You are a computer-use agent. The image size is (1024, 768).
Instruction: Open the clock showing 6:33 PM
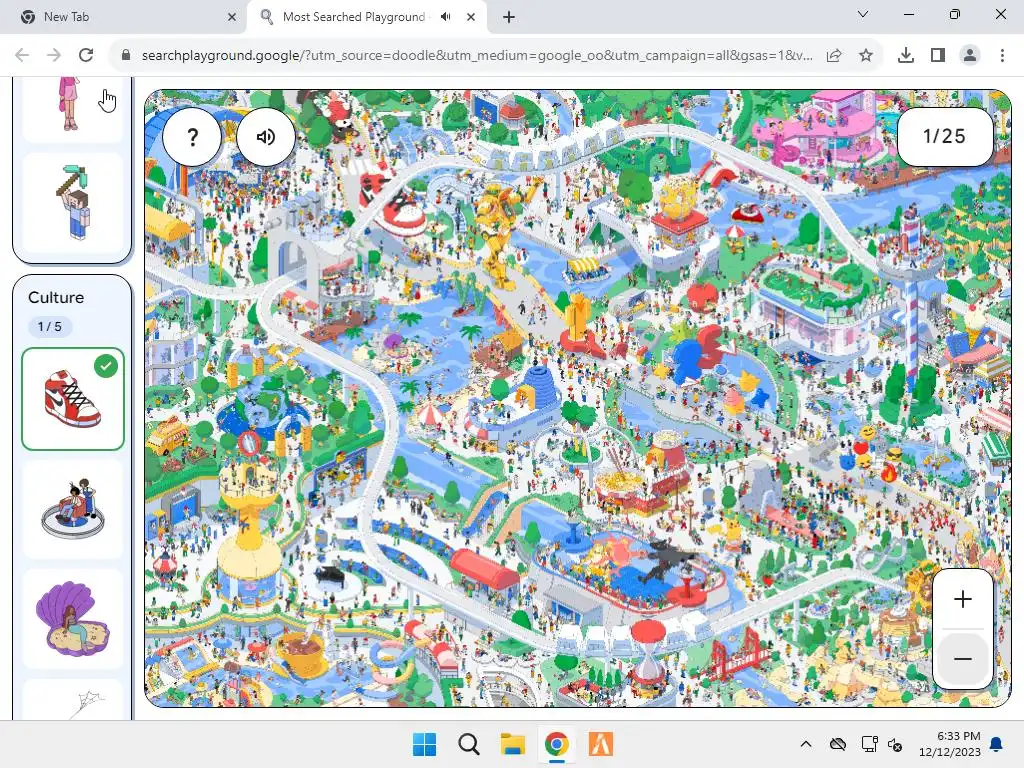950,744
